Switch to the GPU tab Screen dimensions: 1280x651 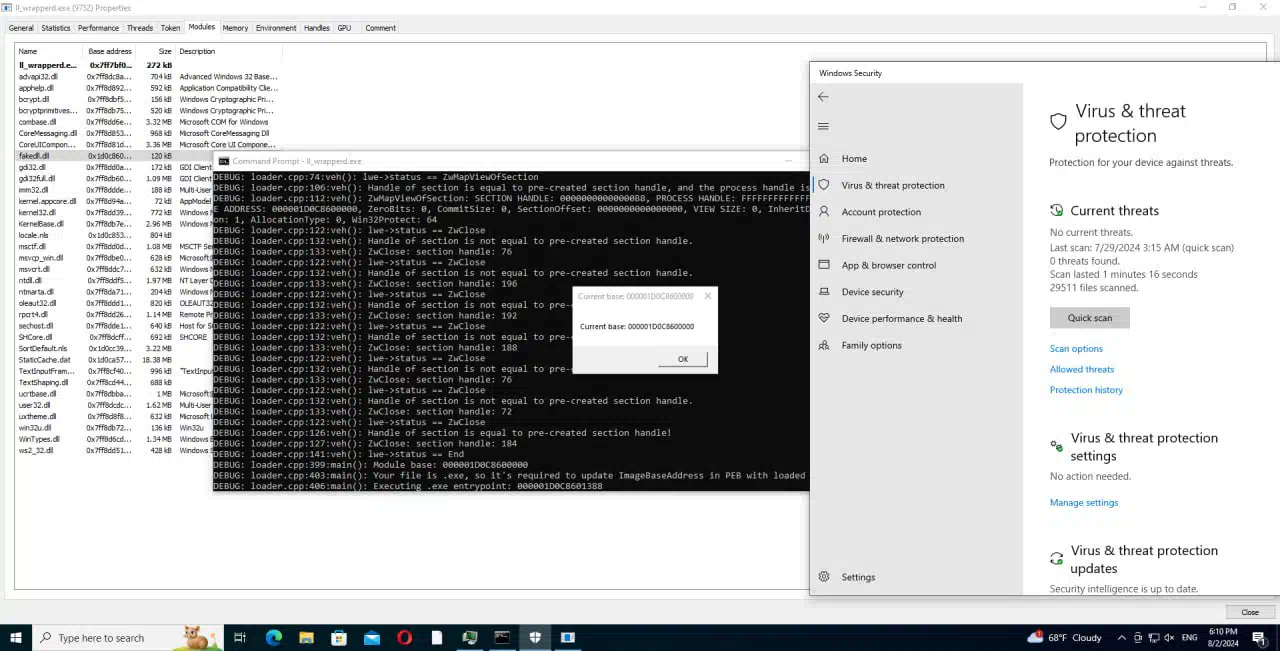point(344,28)
